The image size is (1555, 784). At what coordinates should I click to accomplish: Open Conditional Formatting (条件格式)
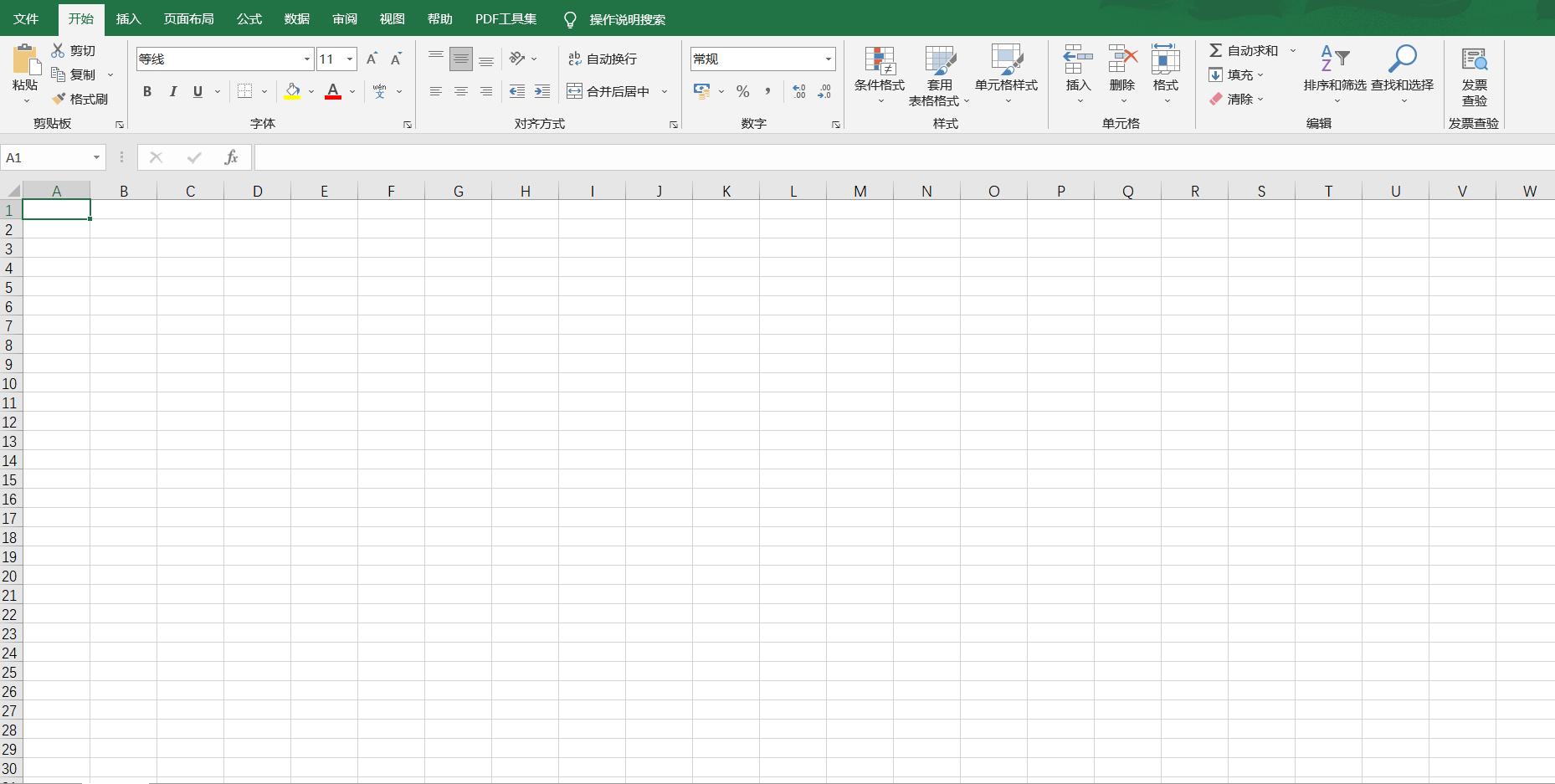click(879, 62)
